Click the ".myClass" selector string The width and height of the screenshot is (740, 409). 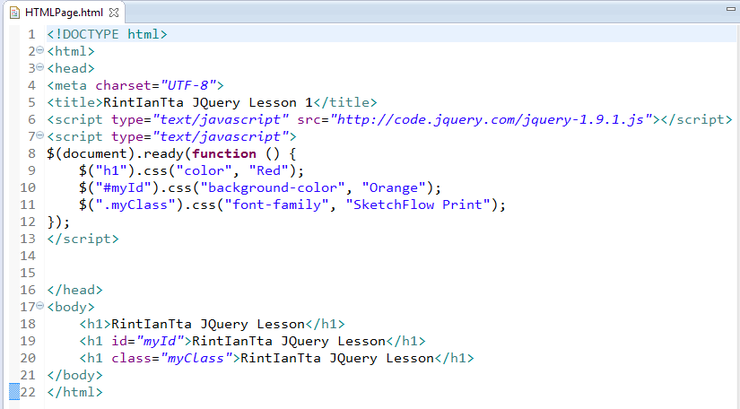click(x=135, y=205)
